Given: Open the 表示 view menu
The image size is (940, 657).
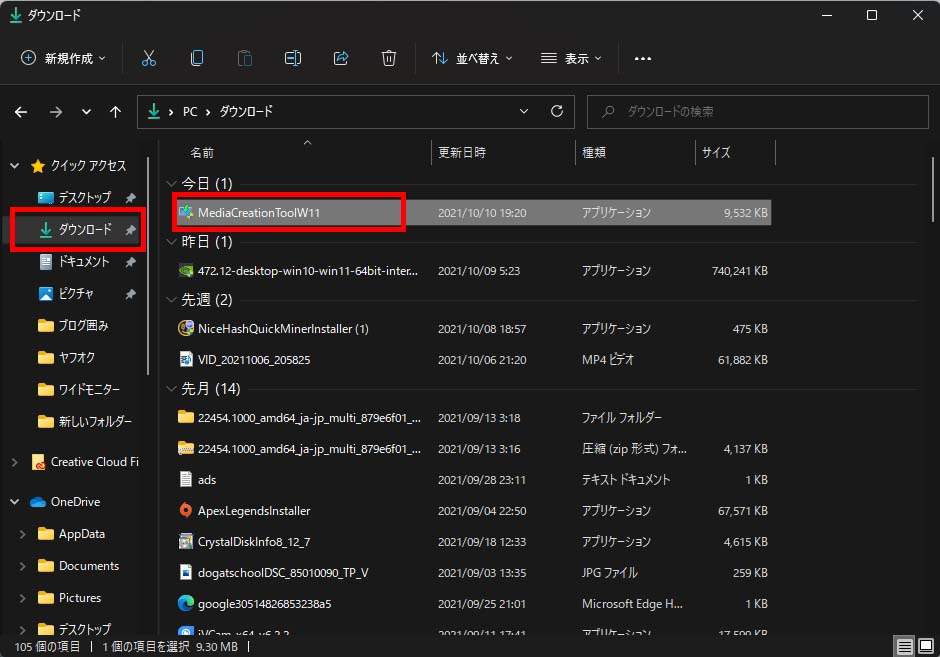Looking at the screenshot, I should point(571,59).
